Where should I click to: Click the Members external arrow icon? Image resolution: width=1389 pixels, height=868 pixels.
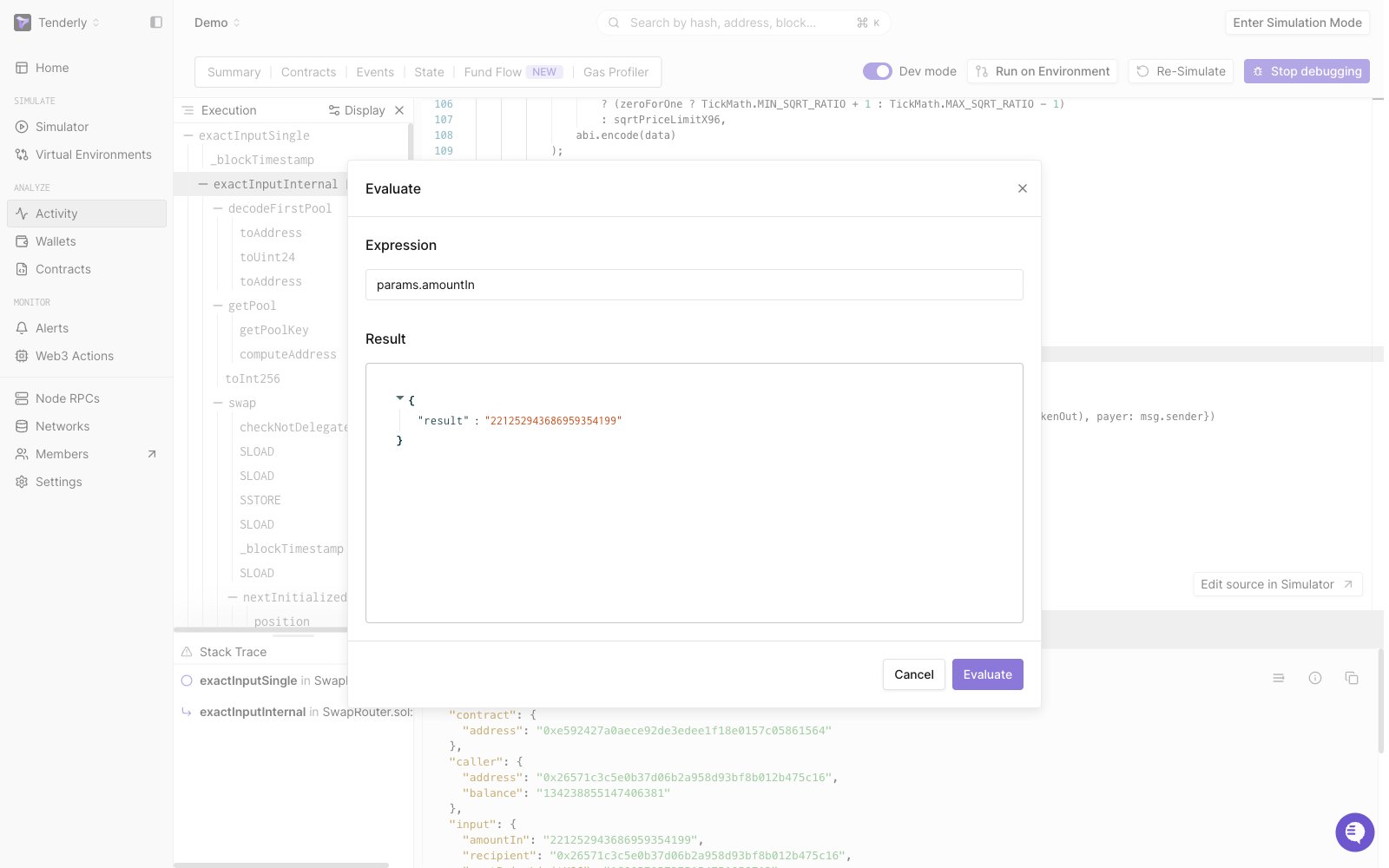coord(152,454)
